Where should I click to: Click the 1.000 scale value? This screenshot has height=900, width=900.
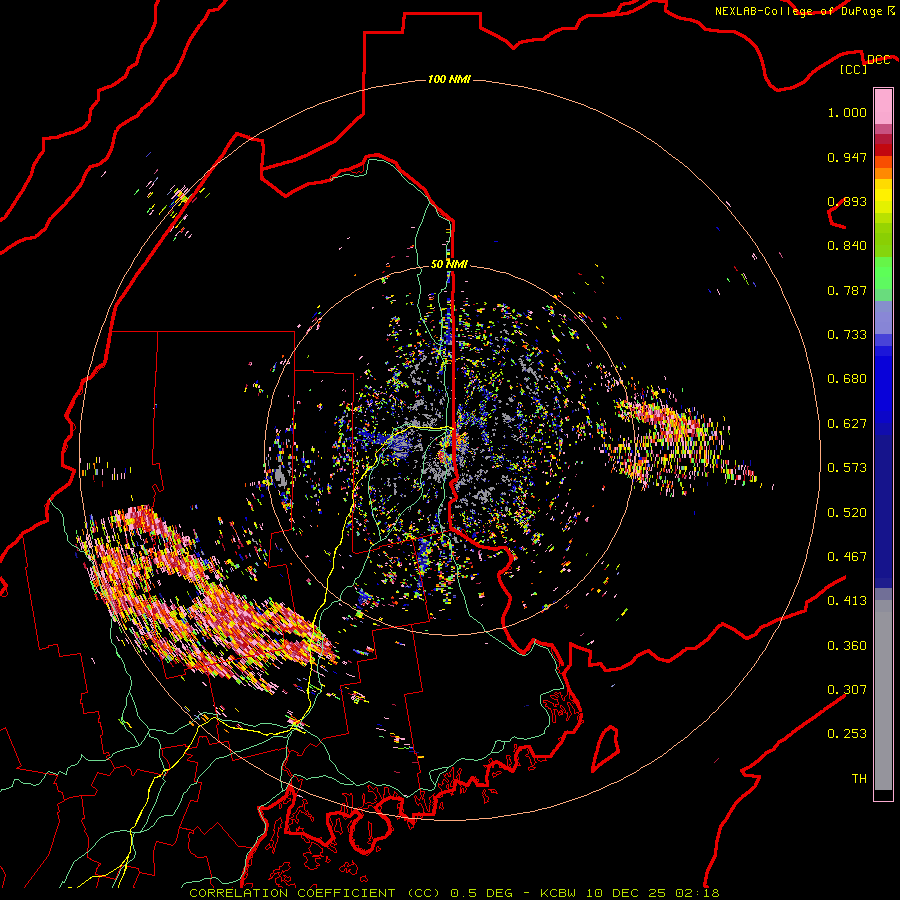[847, 112]
